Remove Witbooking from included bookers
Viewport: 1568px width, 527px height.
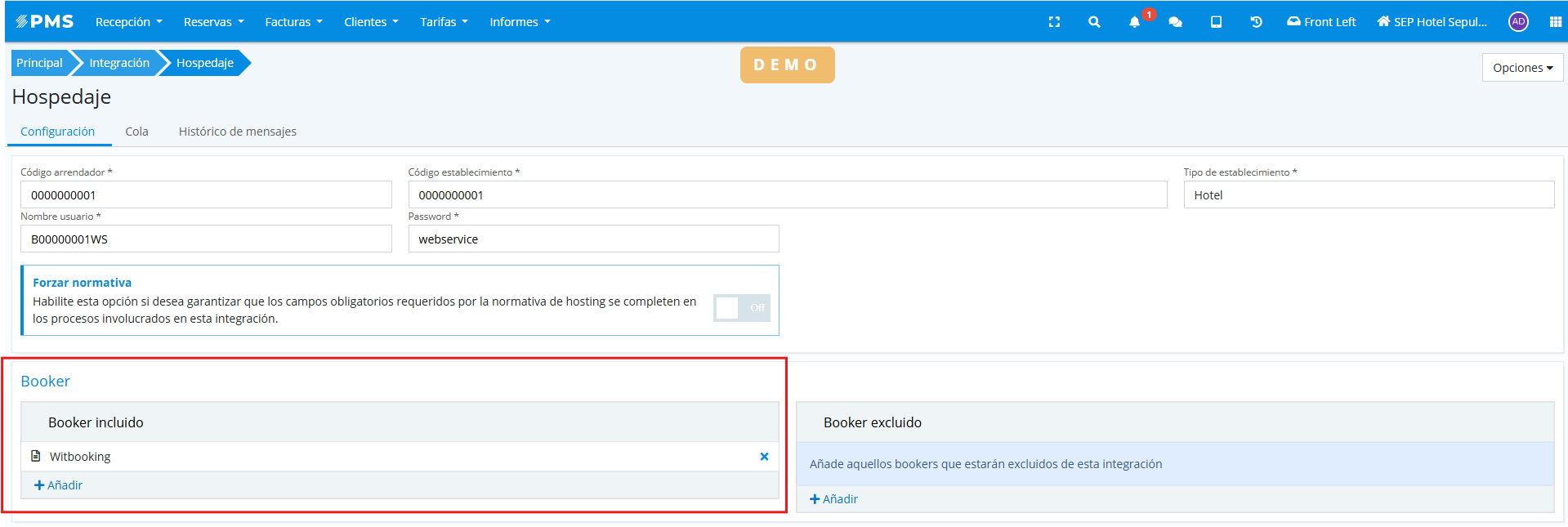click(x=764, y=457)
